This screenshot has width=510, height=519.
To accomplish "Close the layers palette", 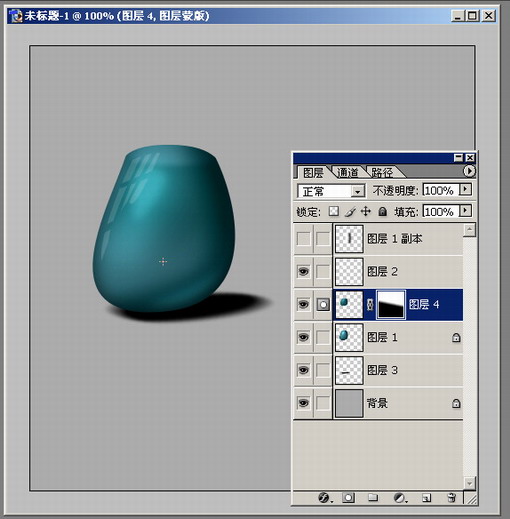I will [x=470, y=158].
